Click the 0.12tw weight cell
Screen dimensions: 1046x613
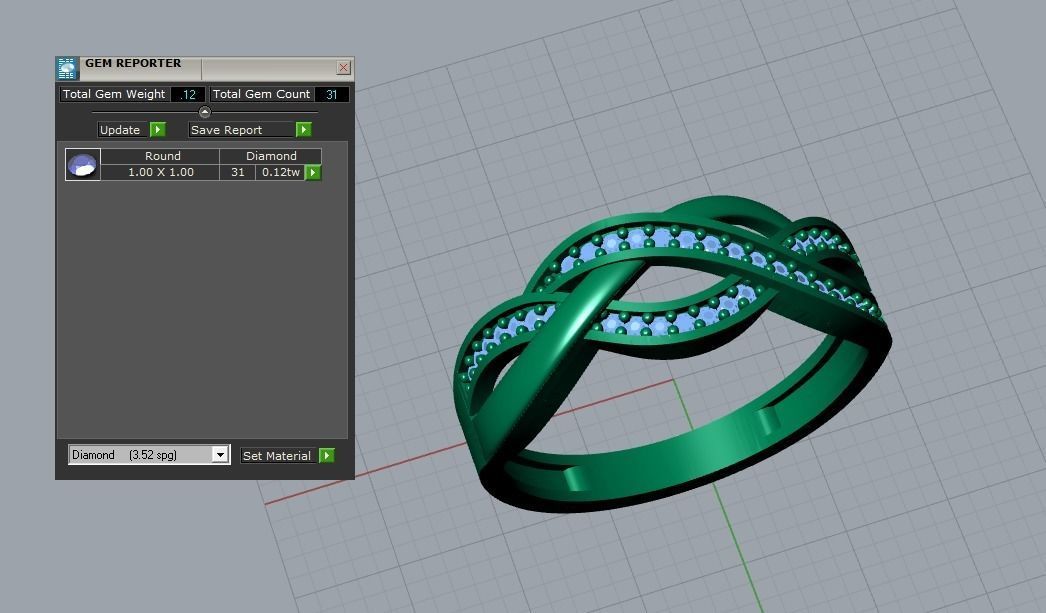280,172
